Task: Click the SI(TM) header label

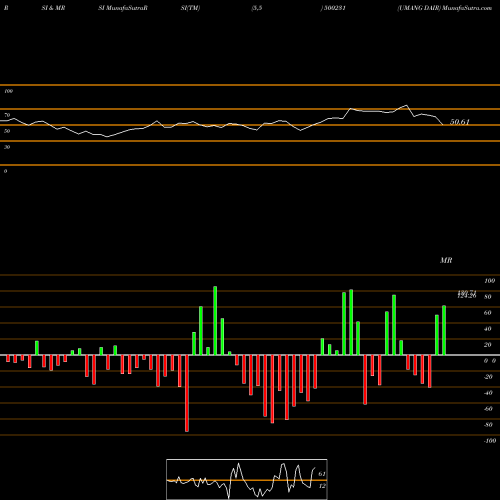Action: click(x=190, y=8)
